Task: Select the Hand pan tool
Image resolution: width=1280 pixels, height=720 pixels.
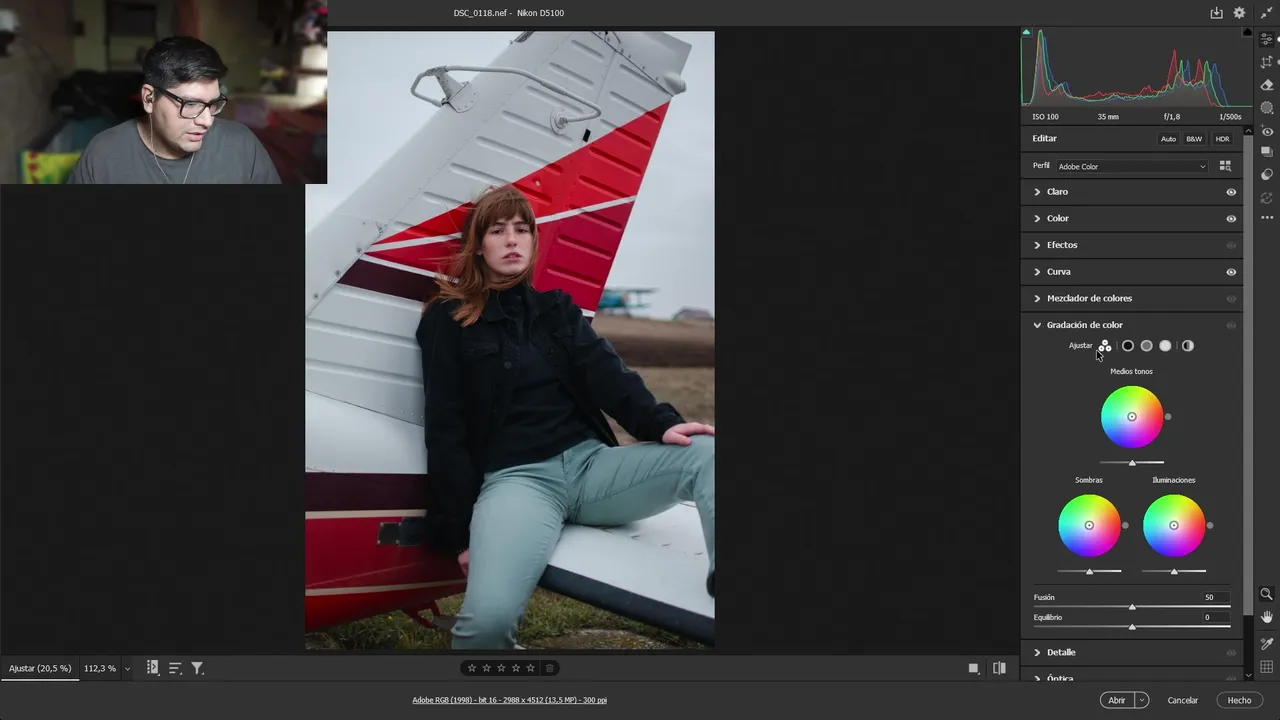Action: tap(1267, 617)
